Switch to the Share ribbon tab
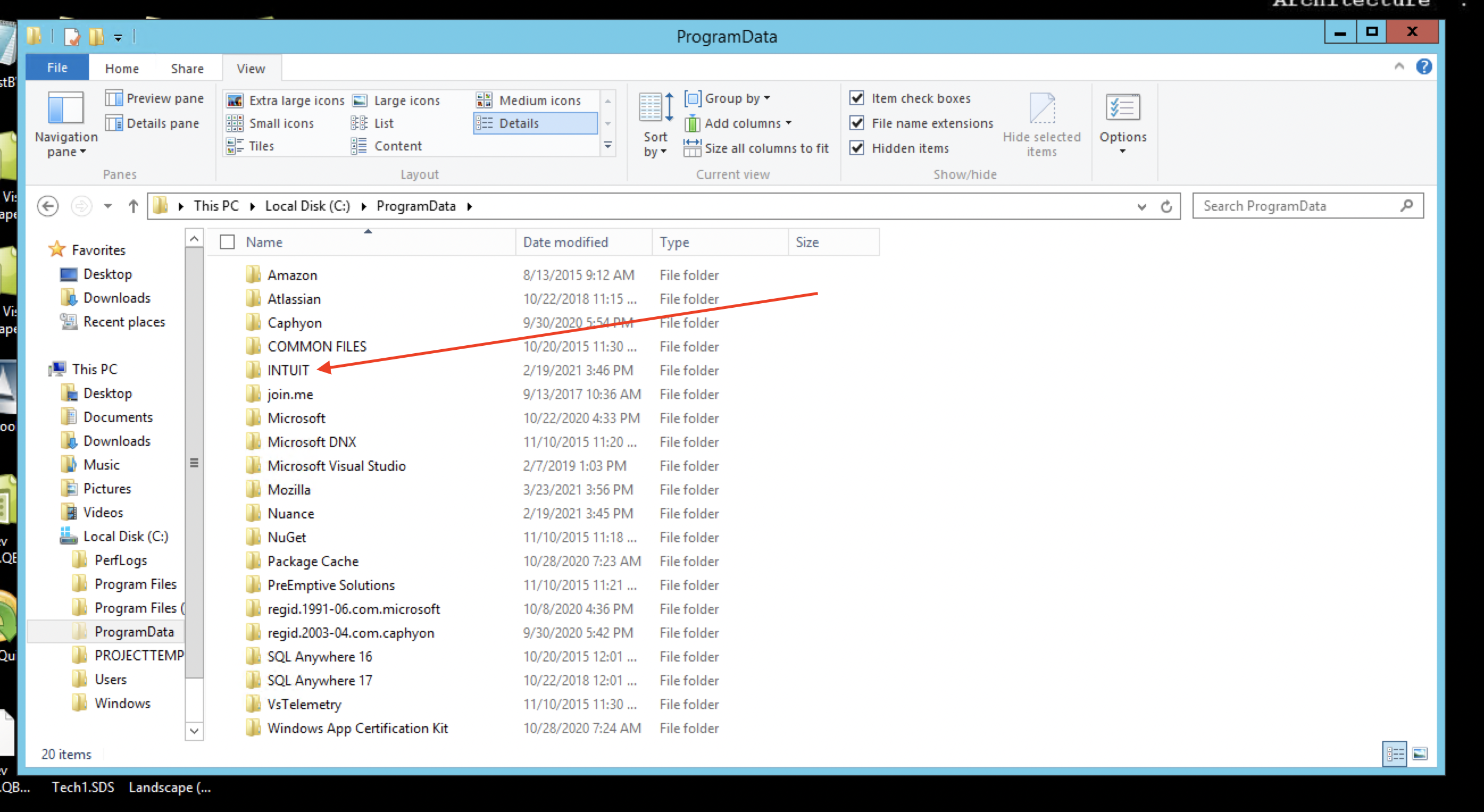The height and width of the screenshot is (812, 1484). [x=187, y=69]
